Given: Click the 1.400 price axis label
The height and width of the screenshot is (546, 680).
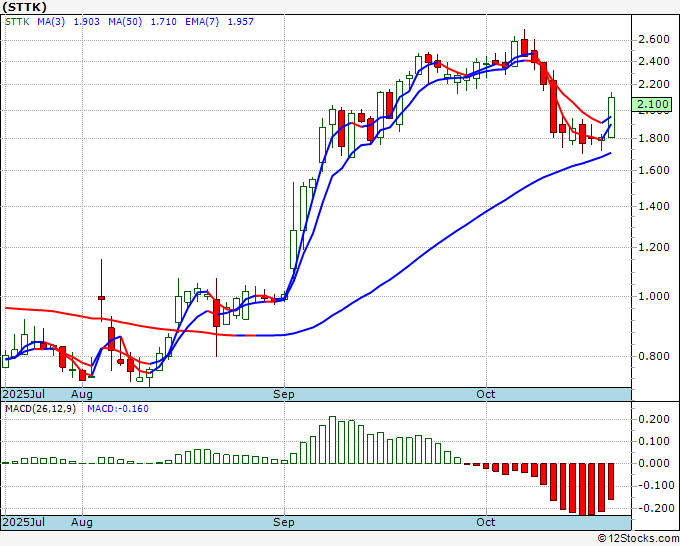Looking at the screenshot, I should tap(654, 206).
